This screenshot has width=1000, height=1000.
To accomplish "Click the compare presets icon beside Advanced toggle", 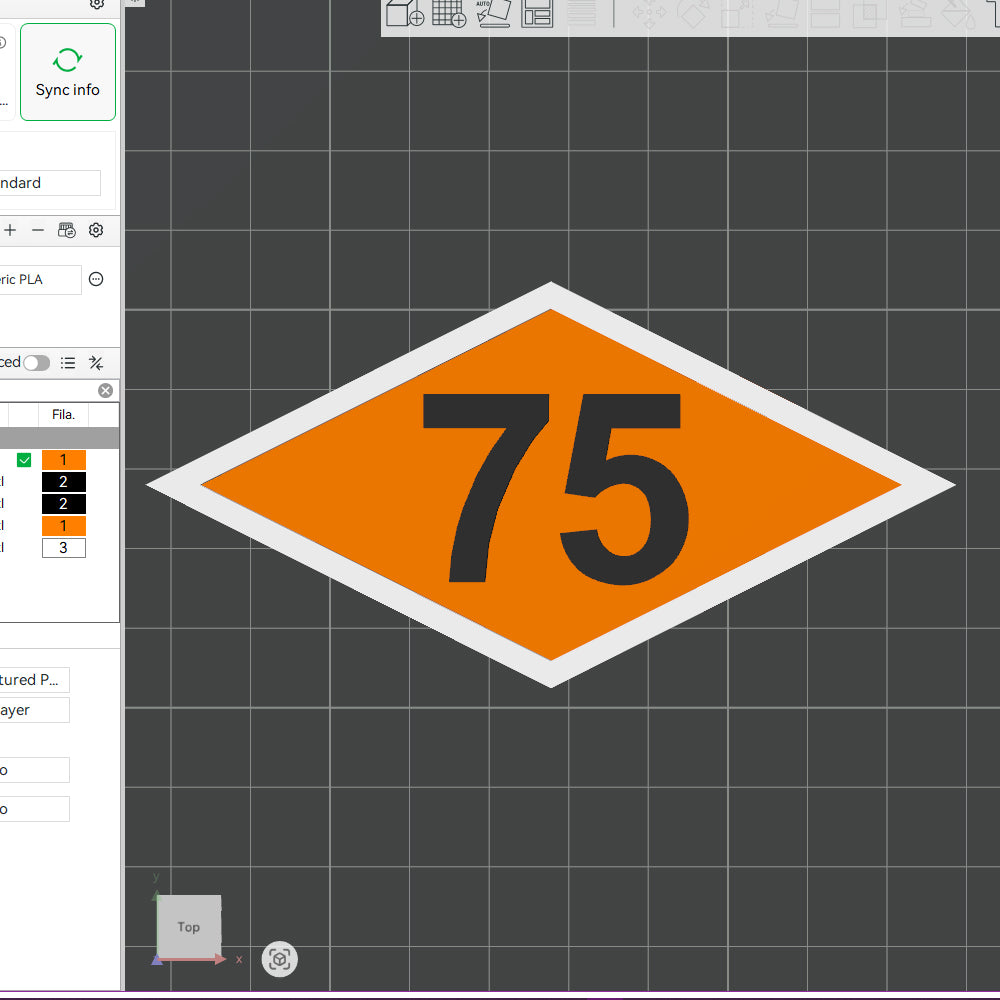I will pyautogui.click(x=96, y=363).
